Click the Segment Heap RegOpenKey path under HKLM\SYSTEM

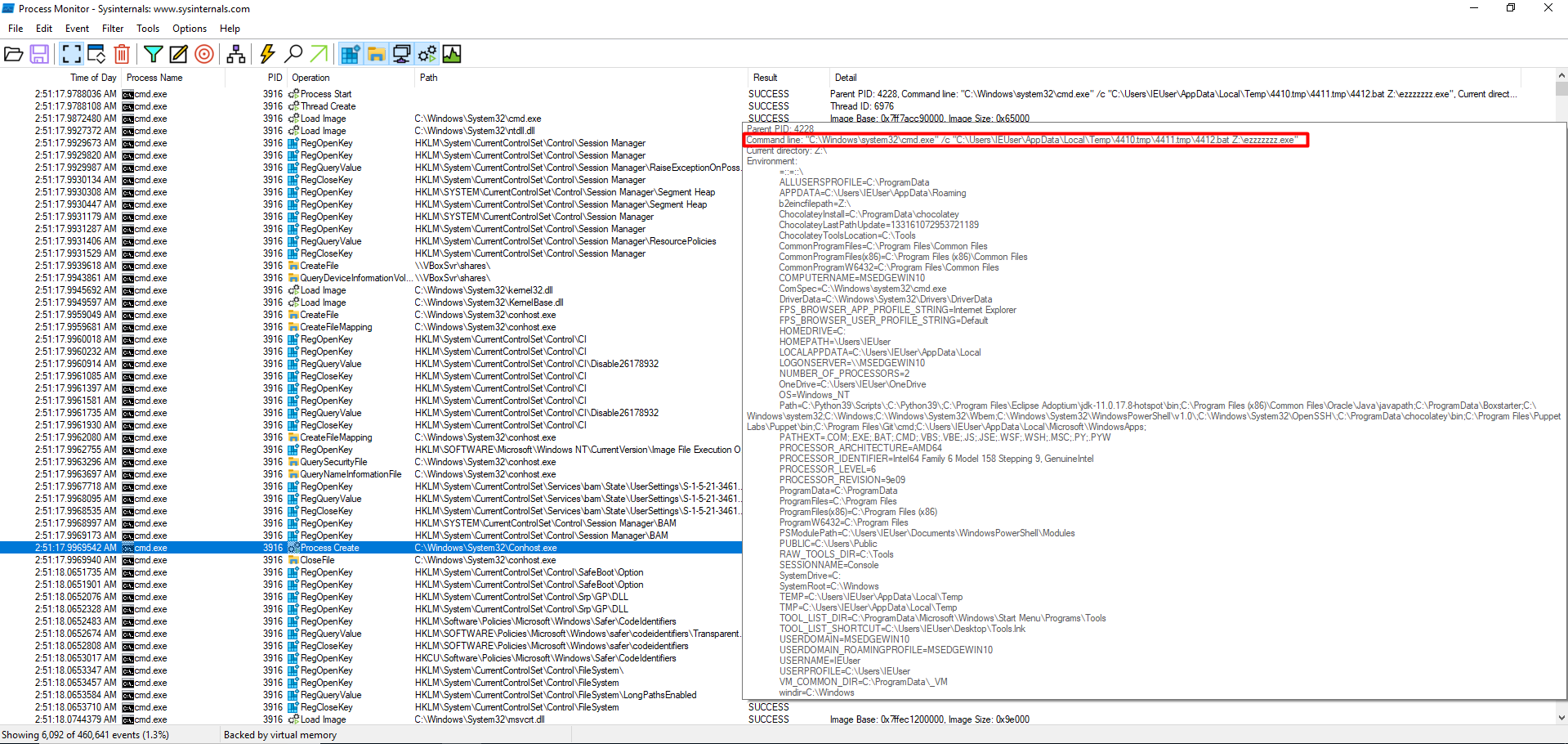(565, 192)
